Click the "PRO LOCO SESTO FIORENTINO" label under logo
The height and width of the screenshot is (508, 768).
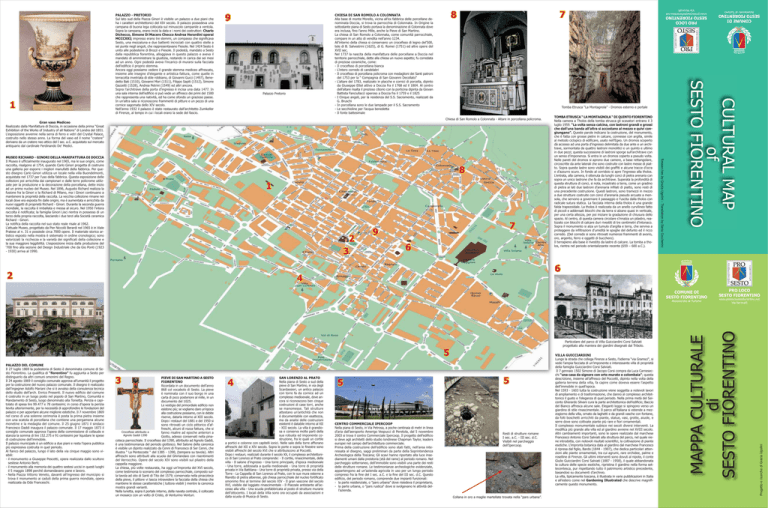pyautogui.click(x=739, y=293)
